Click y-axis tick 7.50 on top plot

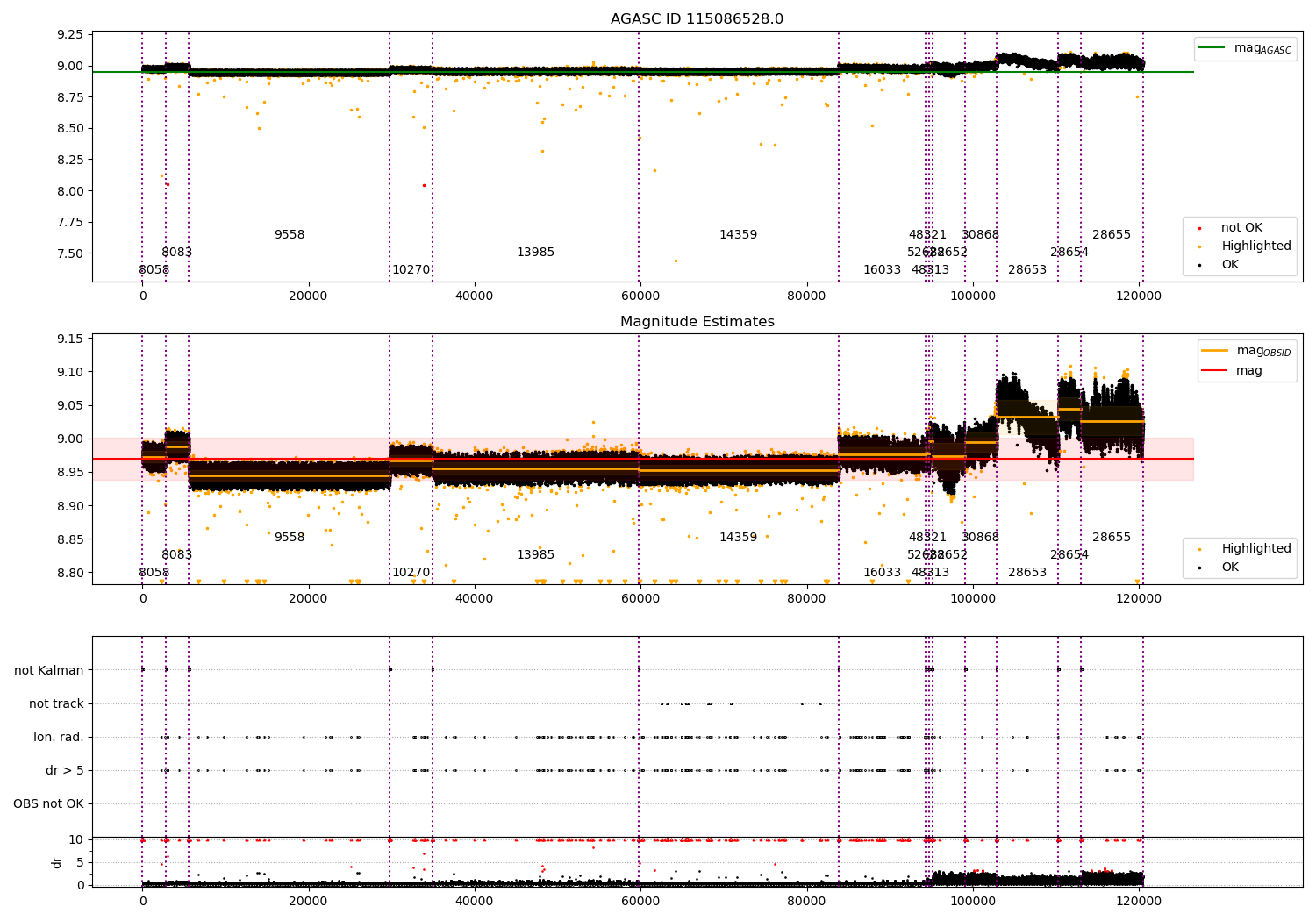(69, 254)
